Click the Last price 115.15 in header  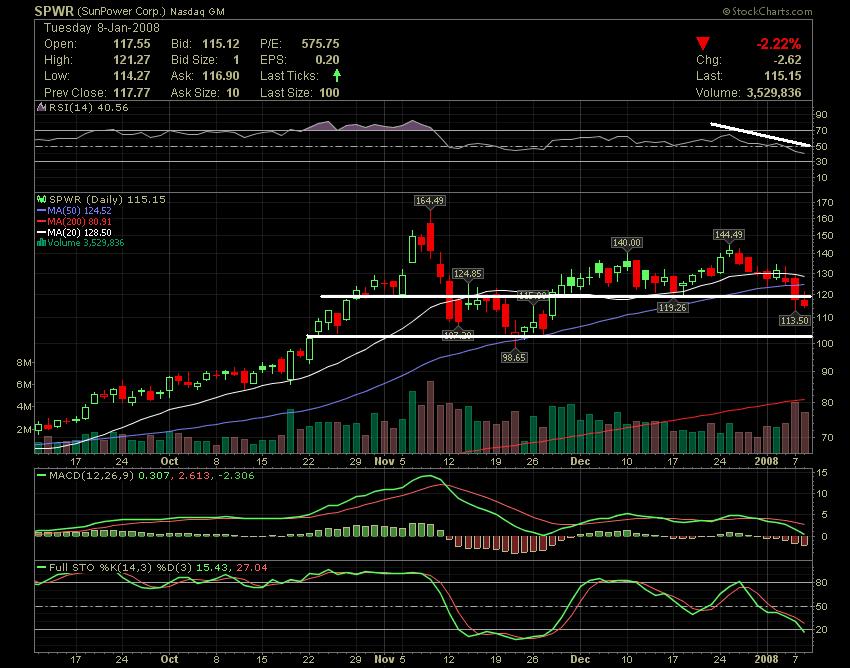click(x=783, y=76)
